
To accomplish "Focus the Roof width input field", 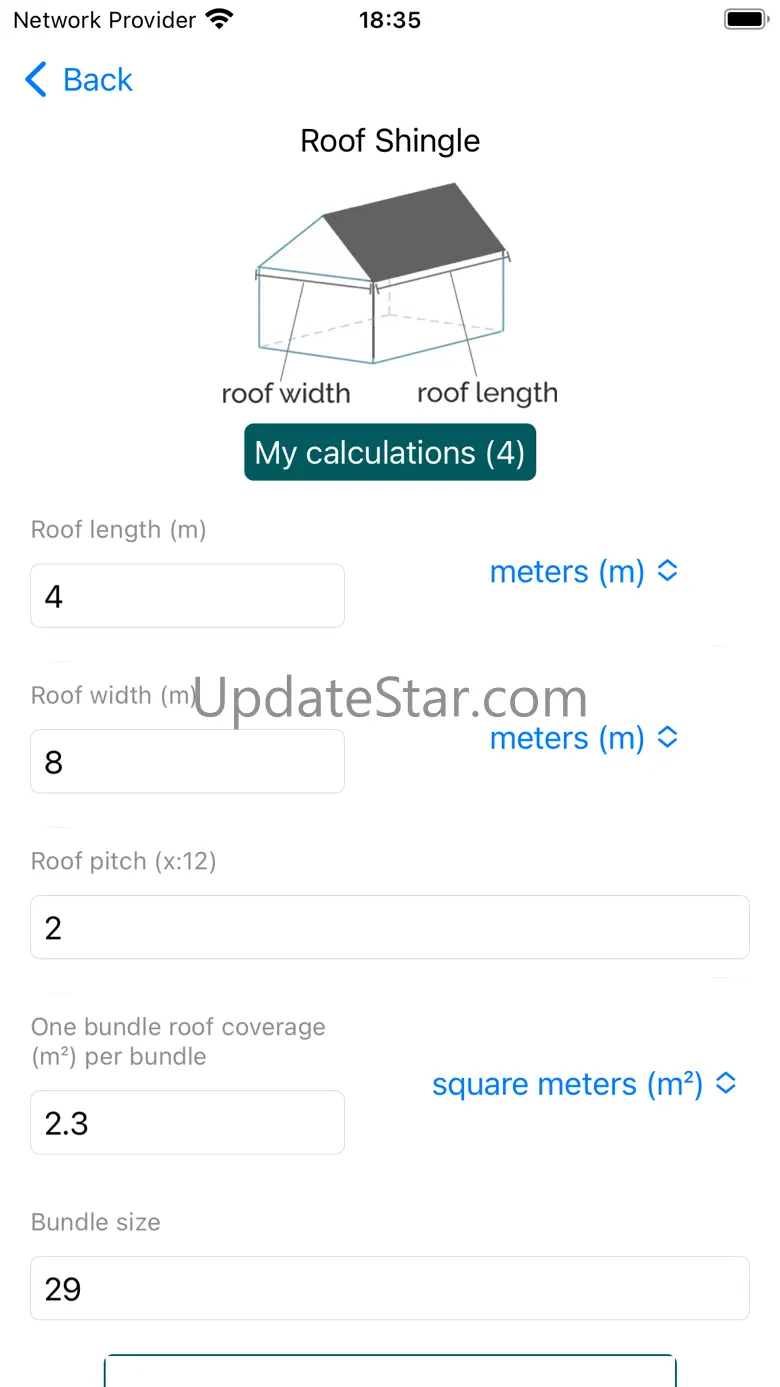I will [187, 762].
